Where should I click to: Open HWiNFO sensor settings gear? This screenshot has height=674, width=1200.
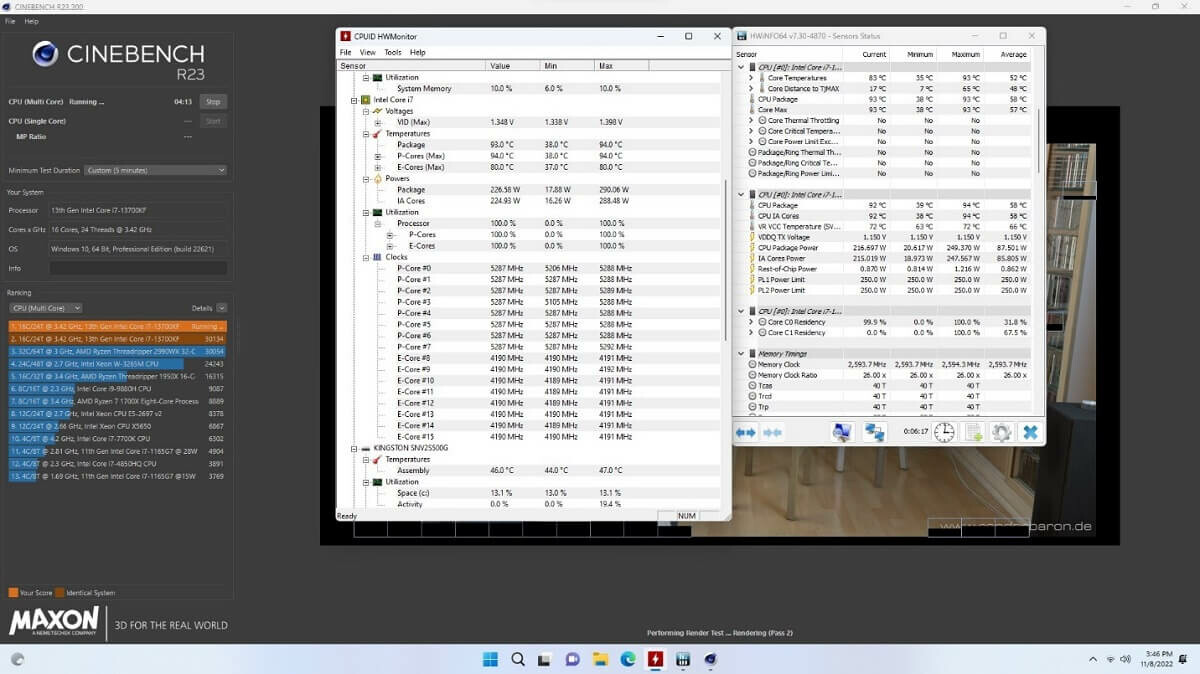(x=1001, y=432)
